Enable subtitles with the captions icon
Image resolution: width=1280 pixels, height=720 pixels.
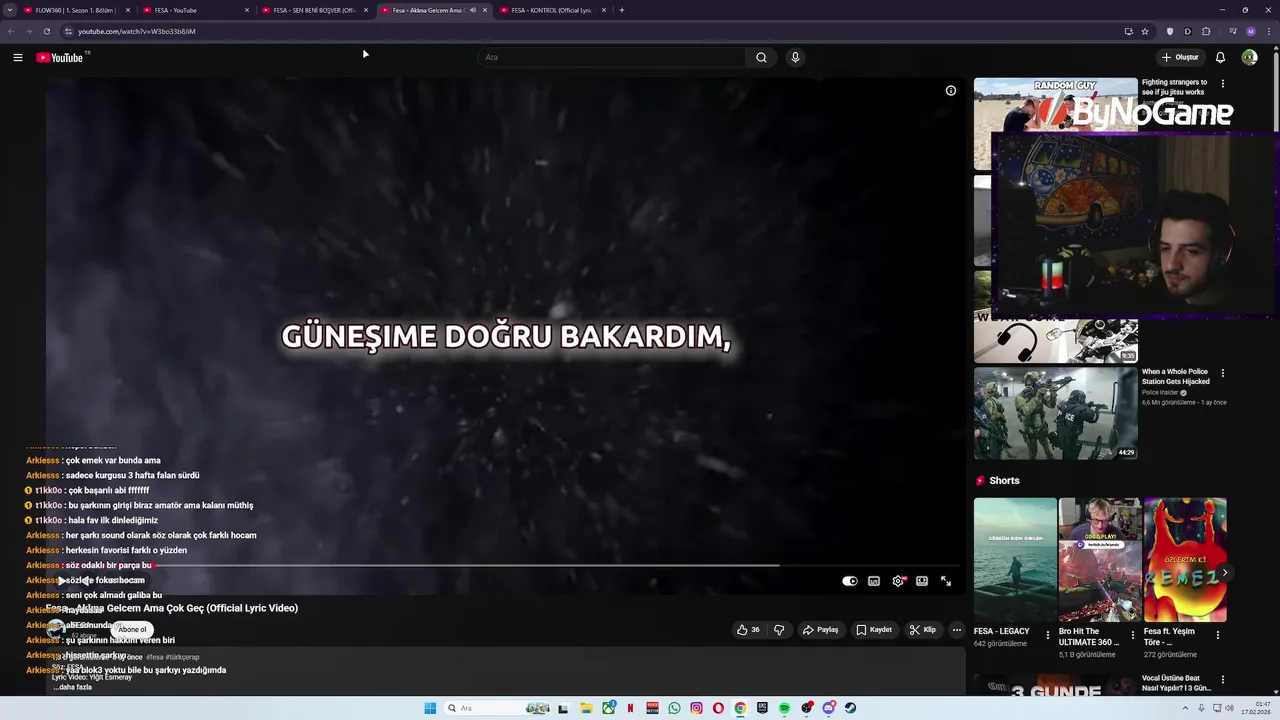(874, 581)
